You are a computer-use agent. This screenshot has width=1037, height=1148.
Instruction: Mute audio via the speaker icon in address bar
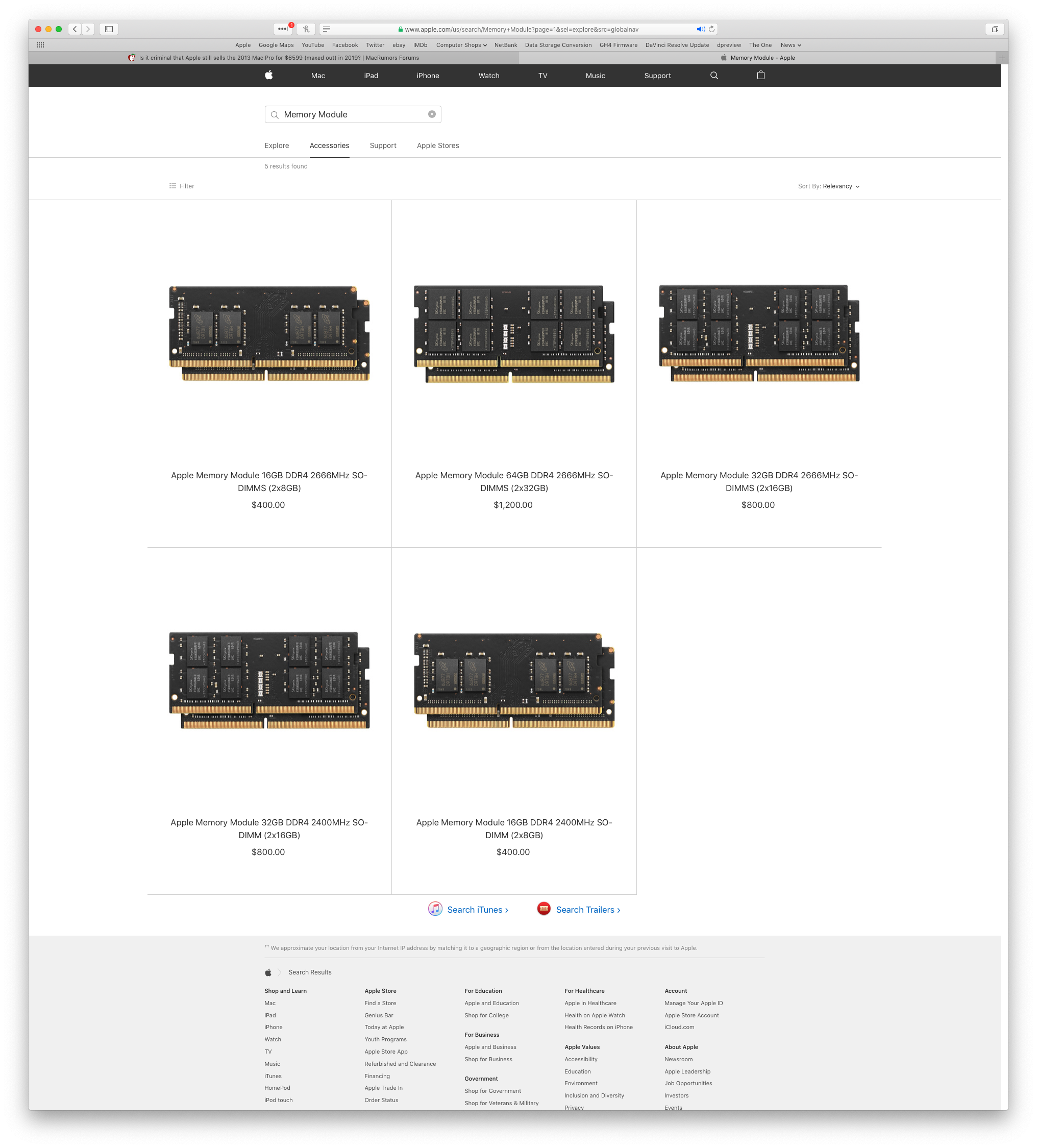click(x=701, y=29)
